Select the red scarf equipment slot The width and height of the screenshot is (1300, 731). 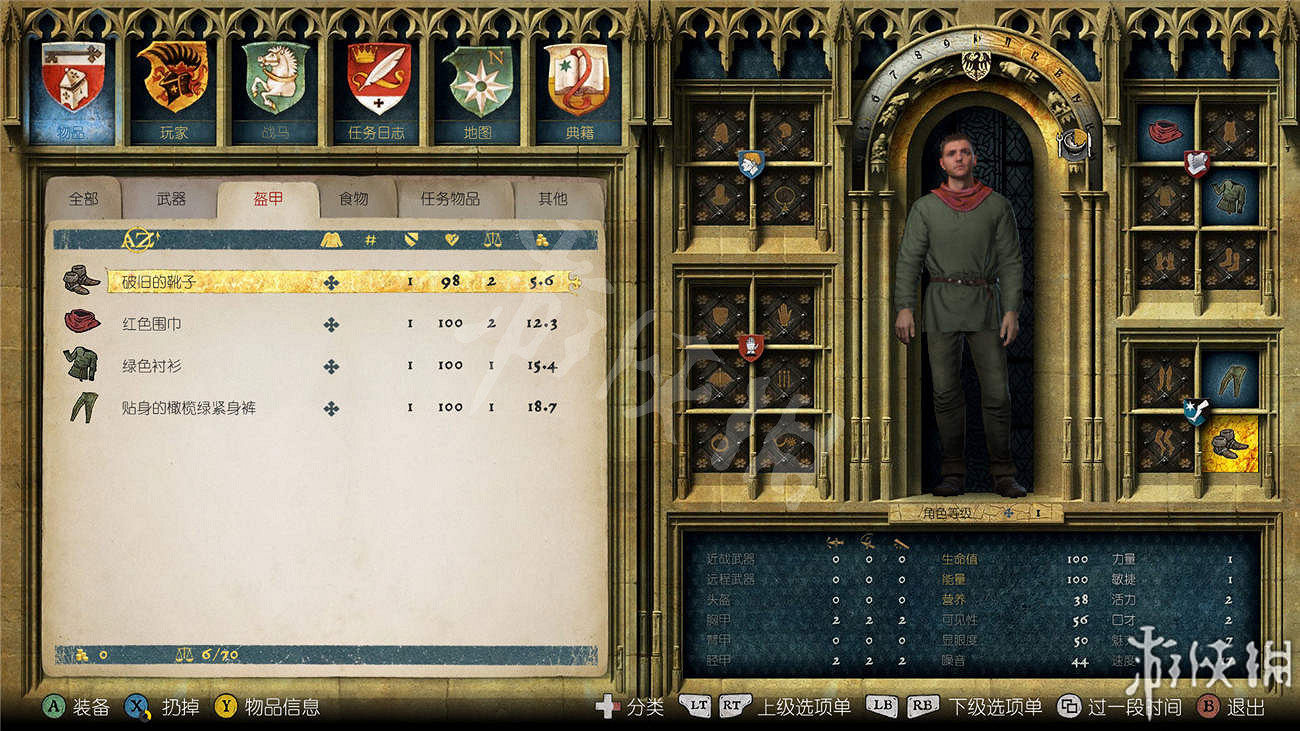coord(1164,132)
